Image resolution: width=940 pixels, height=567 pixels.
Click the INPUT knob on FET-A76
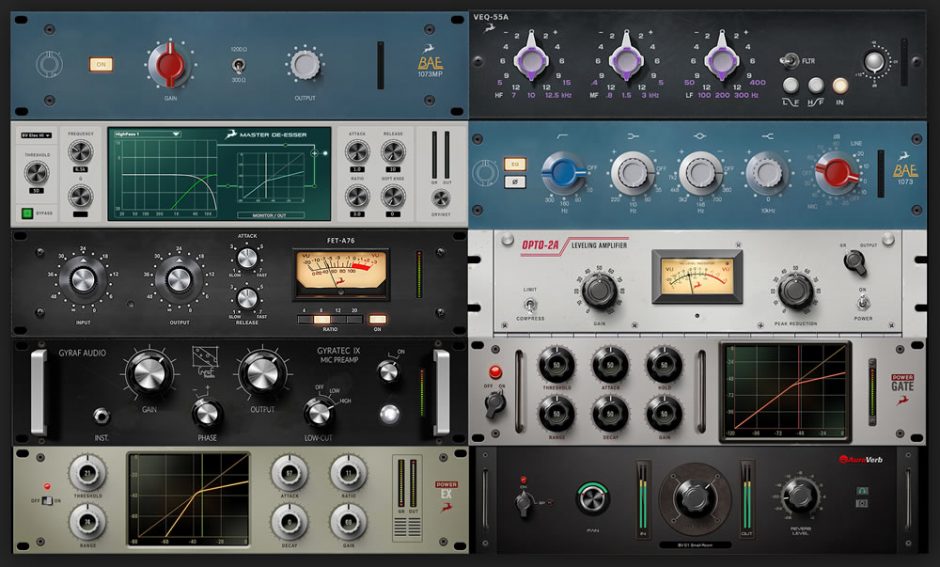point(83,279)
